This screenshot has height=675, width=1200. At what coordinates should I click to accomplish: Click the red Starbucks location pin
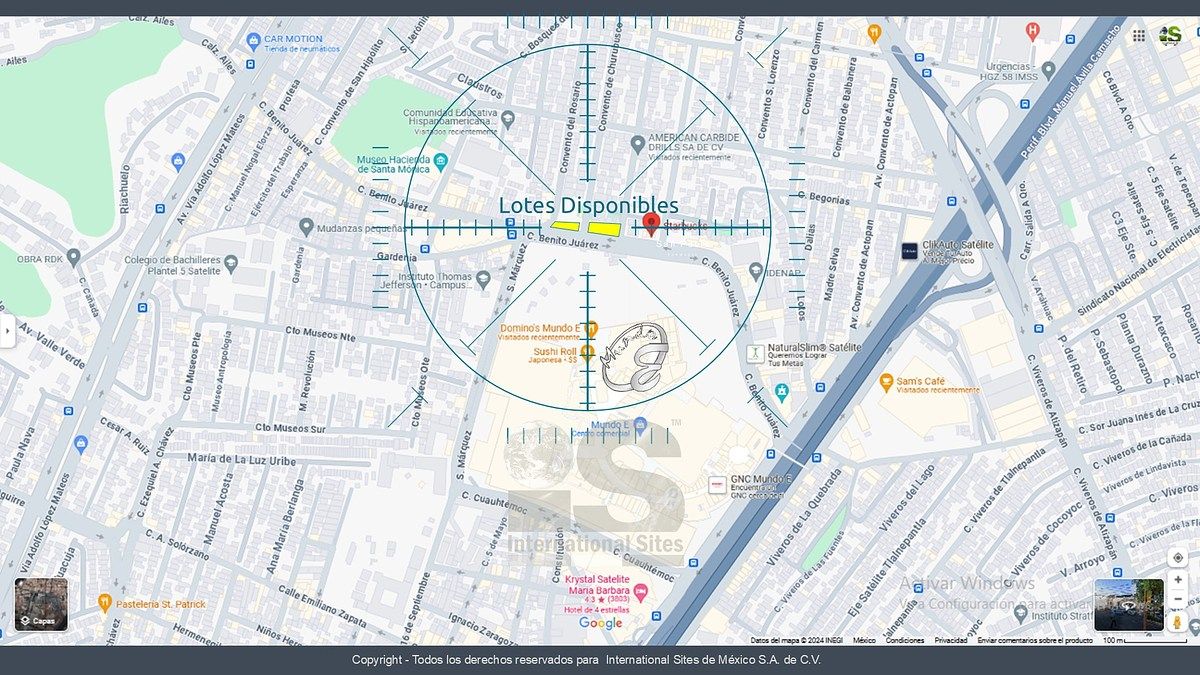point(651,223)
